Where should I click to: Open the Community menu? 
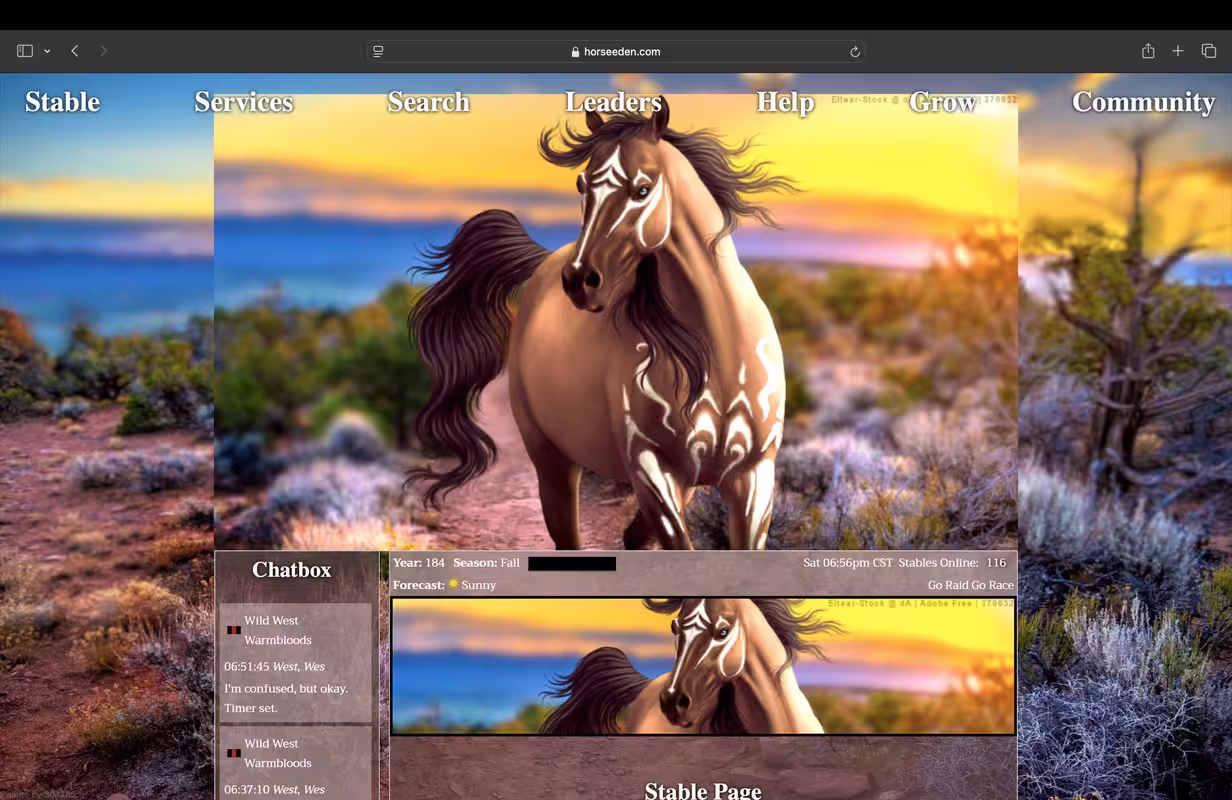tap(1143, 102)
